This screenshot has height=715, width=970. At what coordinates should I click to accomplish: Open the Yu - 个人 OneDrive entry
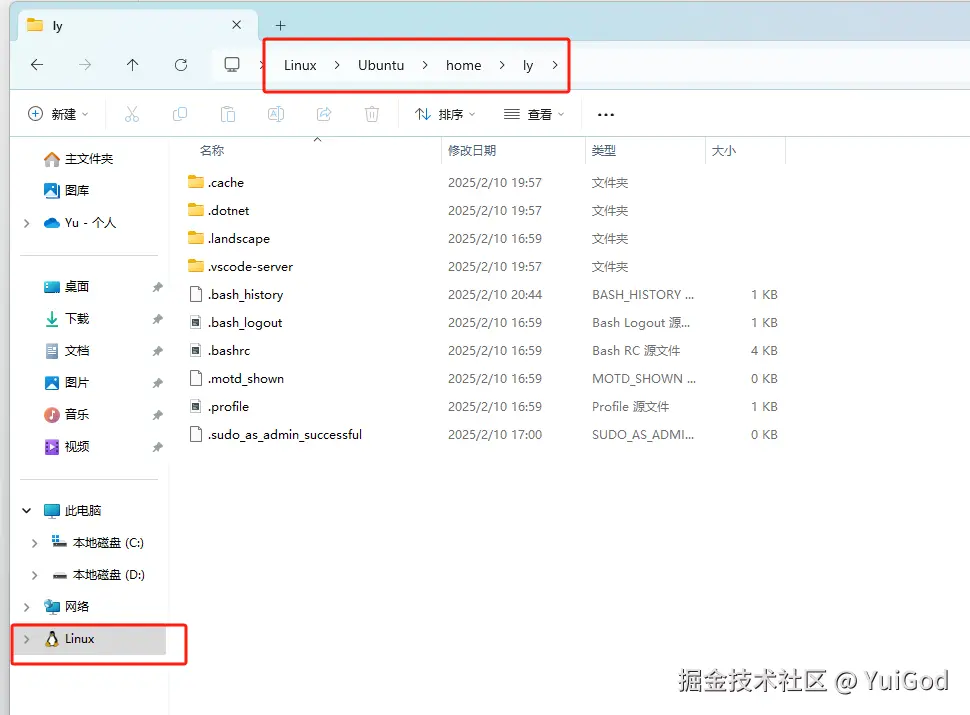(x=80, y=223)
